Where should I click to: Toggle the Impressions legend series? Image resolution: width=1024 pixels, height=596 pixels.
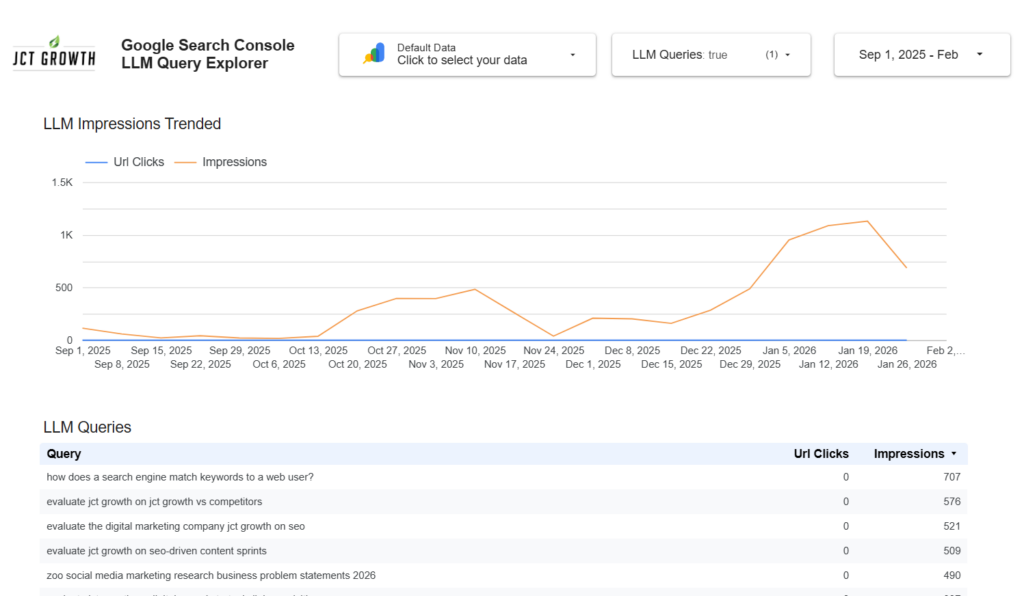click(x=222, y=162)
